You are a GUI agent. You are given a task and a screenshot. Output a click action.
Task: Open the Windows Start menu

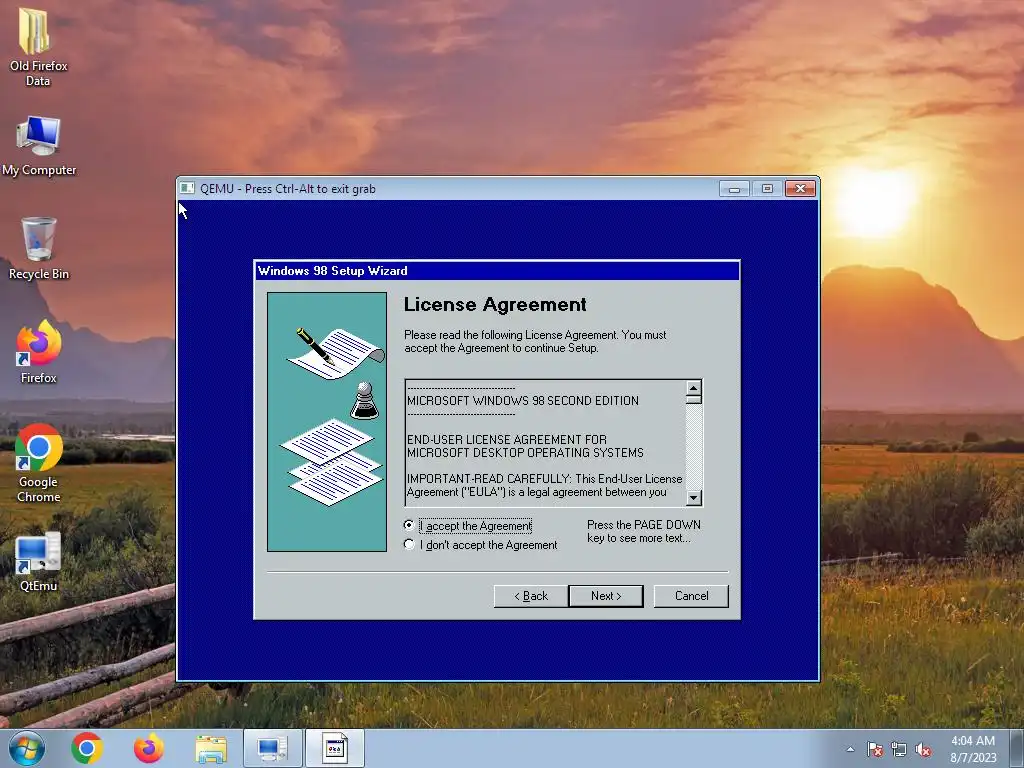coord(26,748)
